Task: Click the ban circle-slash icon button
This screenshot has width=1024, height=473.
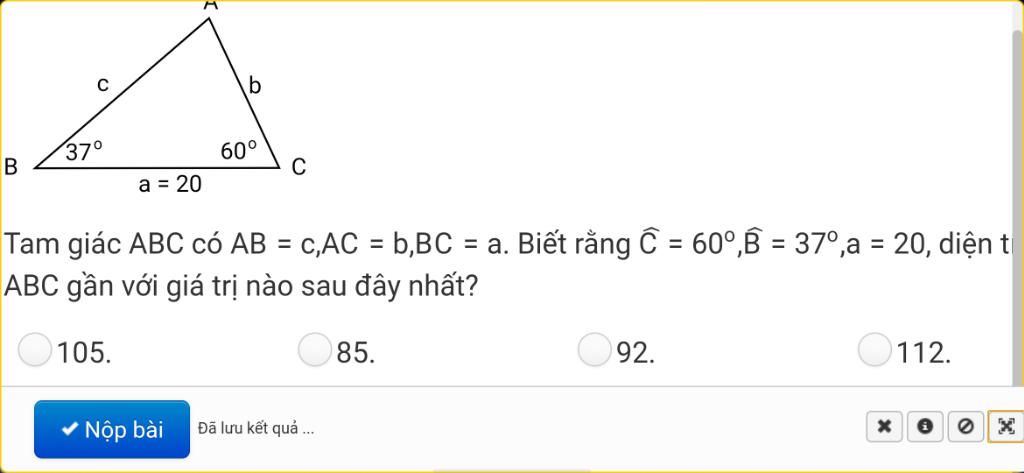Action: coord(965,427)
